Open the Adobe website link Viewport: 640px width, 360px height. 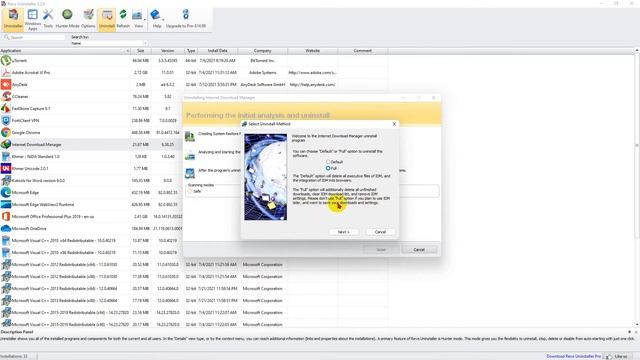coord(312,73)
